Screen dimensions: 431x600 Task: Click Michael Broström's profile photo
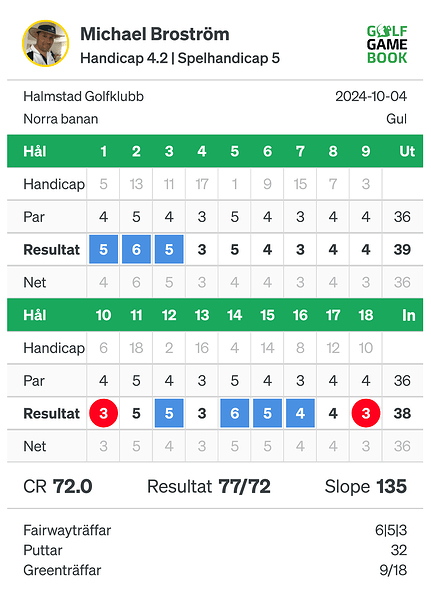pos(46,43)
